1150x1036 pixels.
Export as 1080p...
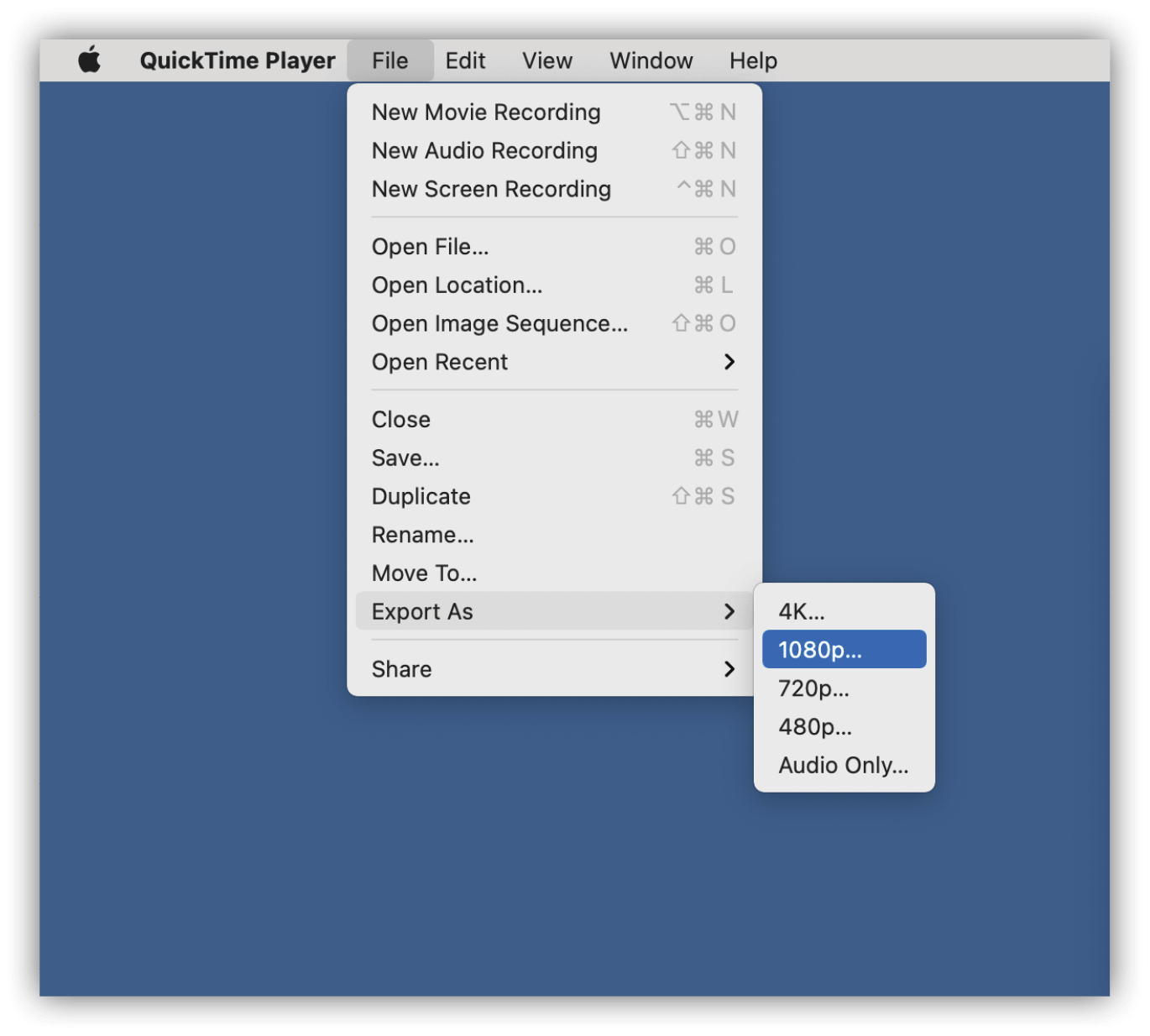tap(844, 650)
